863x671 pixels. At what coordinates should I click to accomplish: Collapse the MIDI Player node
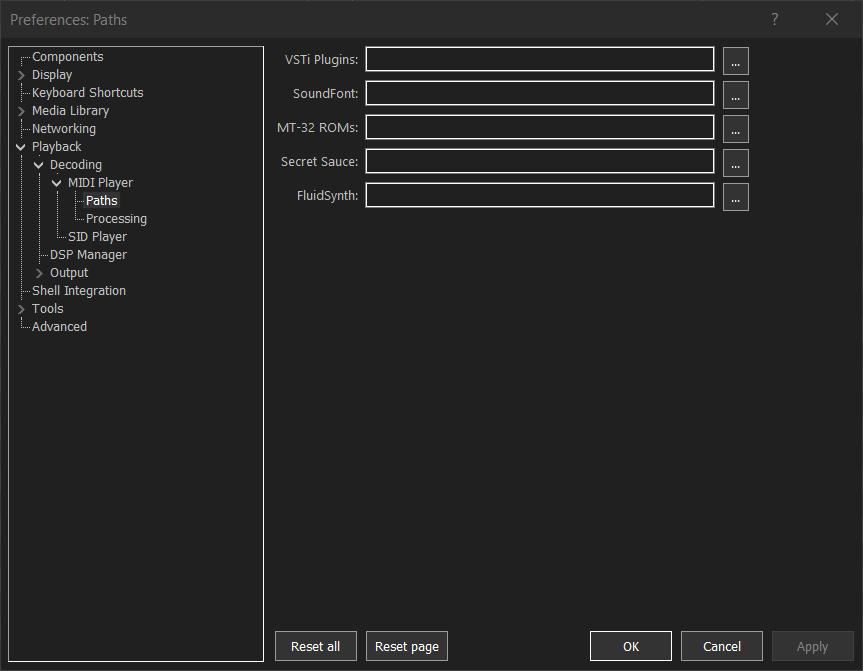pyautogui.click(x=57, y=183)
